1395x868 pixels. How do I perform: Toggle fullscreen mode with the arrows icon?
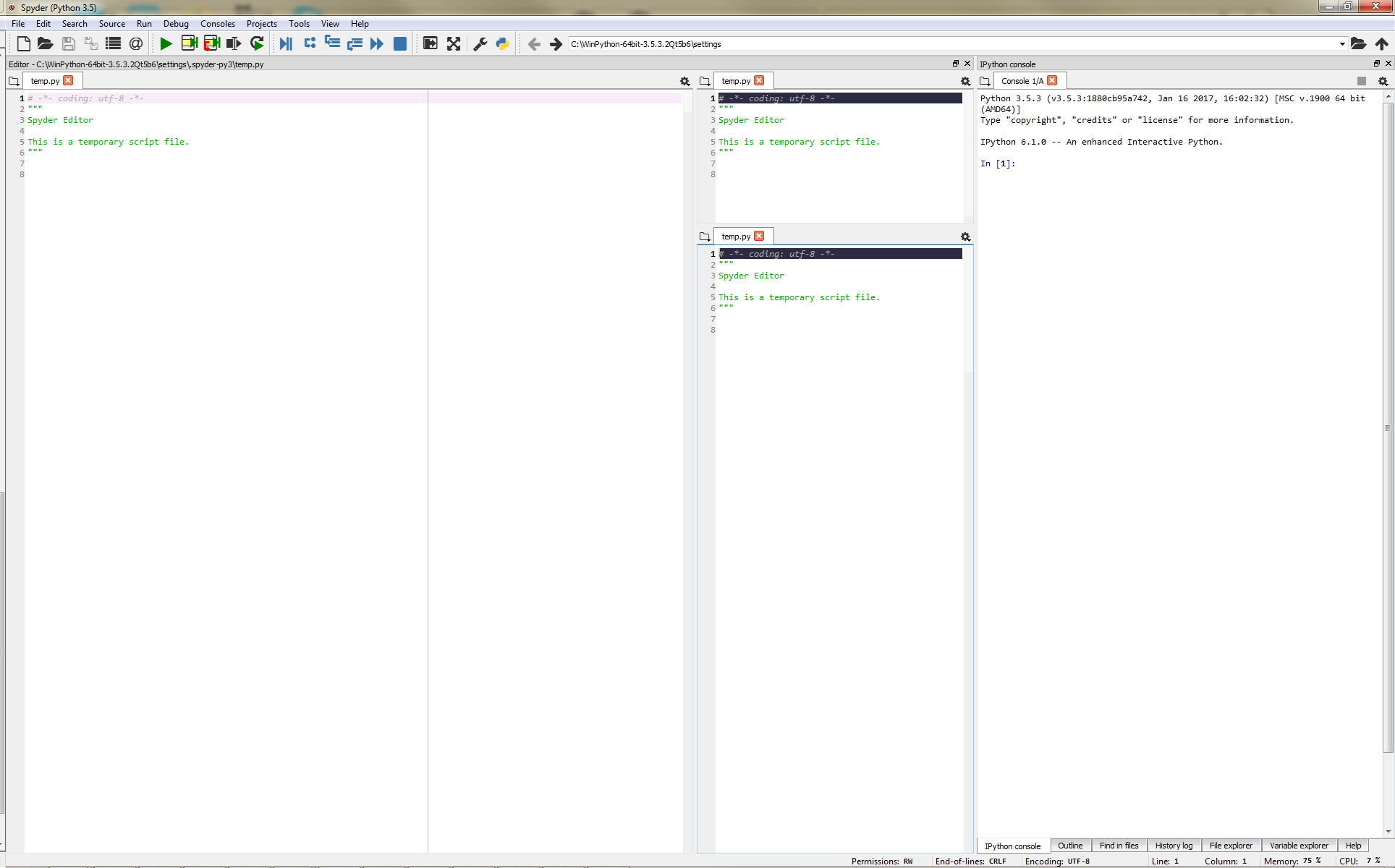click(x=453, y=43)
